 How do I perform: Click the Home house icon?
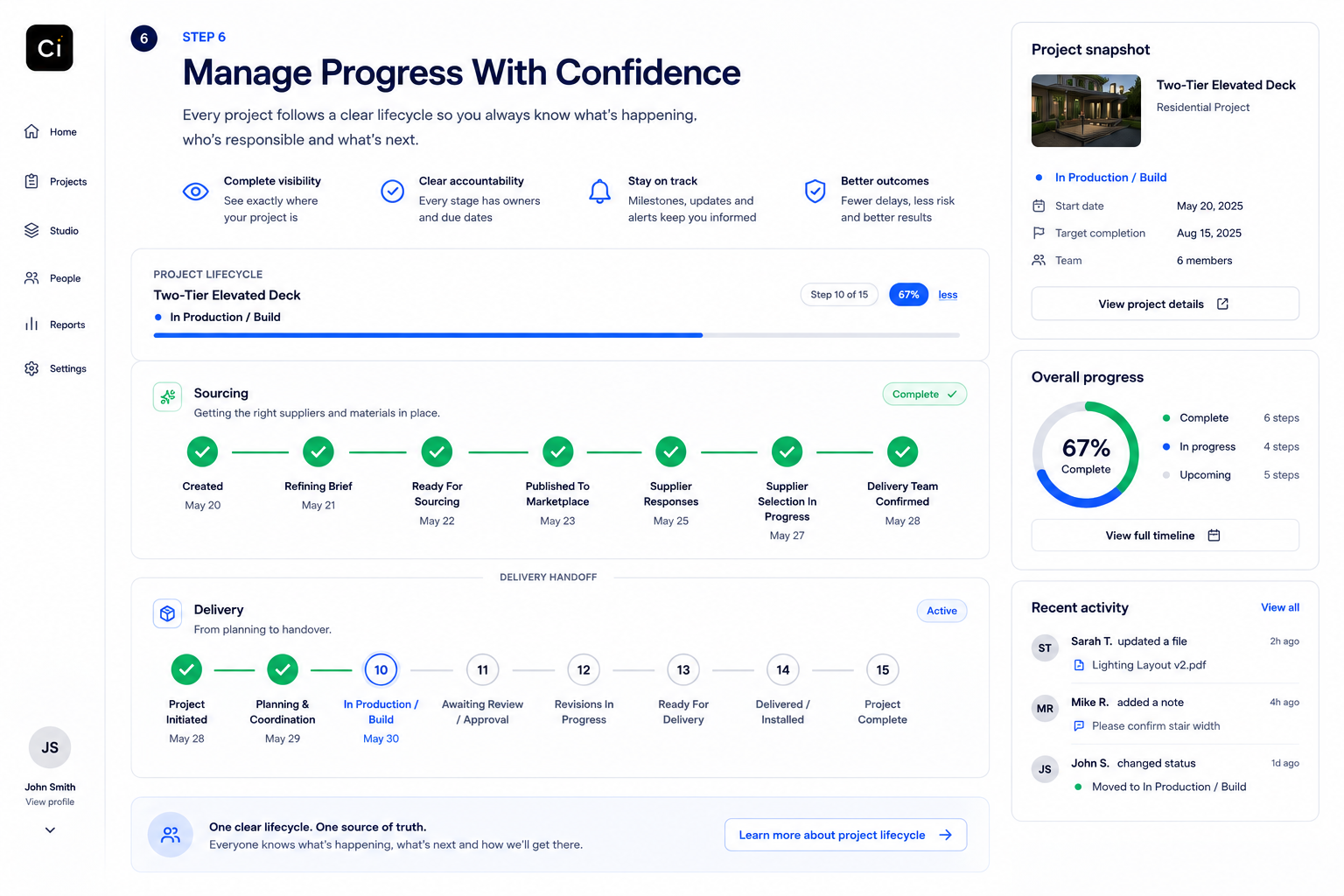point(31,131)
